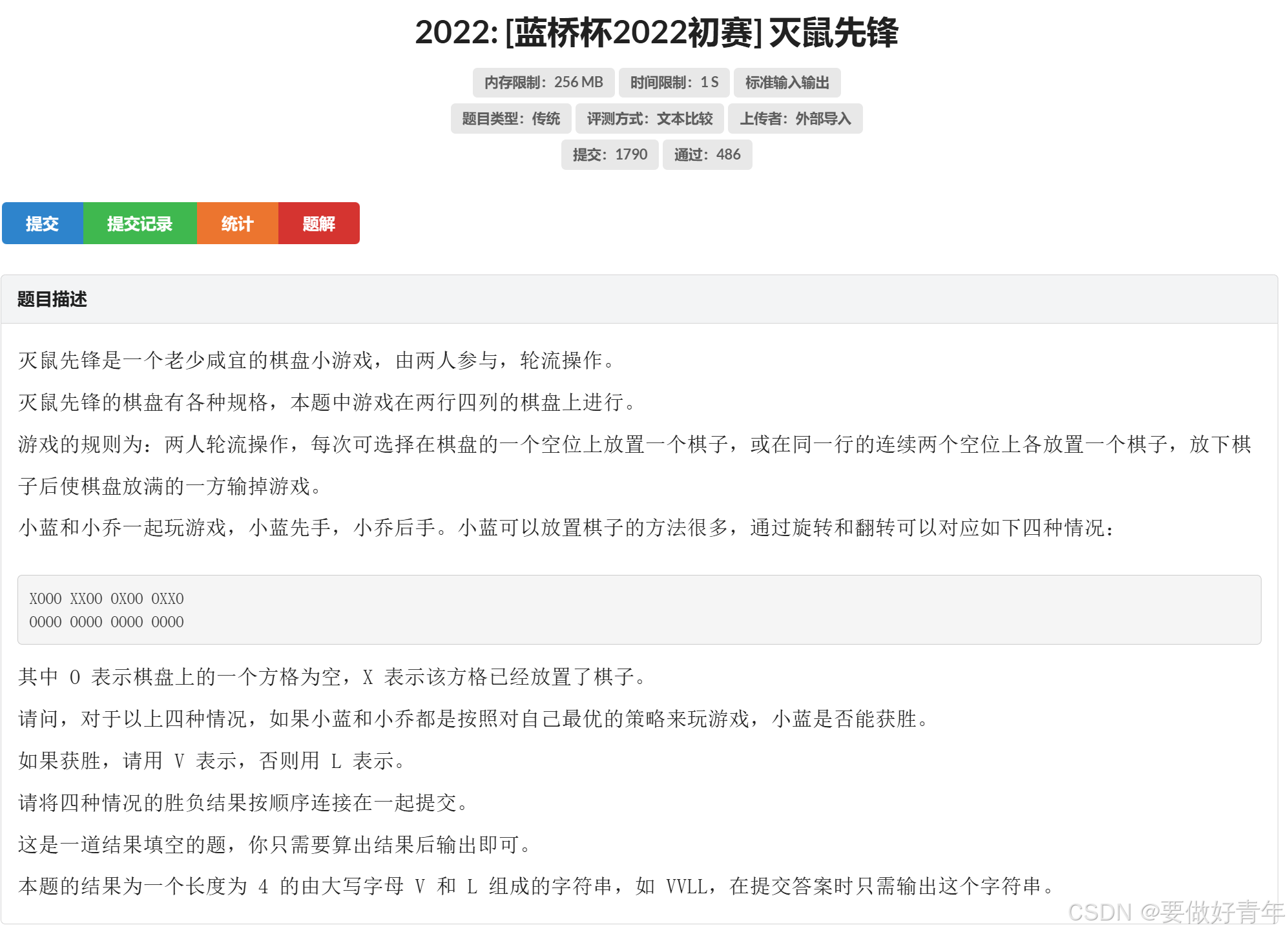Click the CSDN watermark at bottom right

tap(1175, 912)
